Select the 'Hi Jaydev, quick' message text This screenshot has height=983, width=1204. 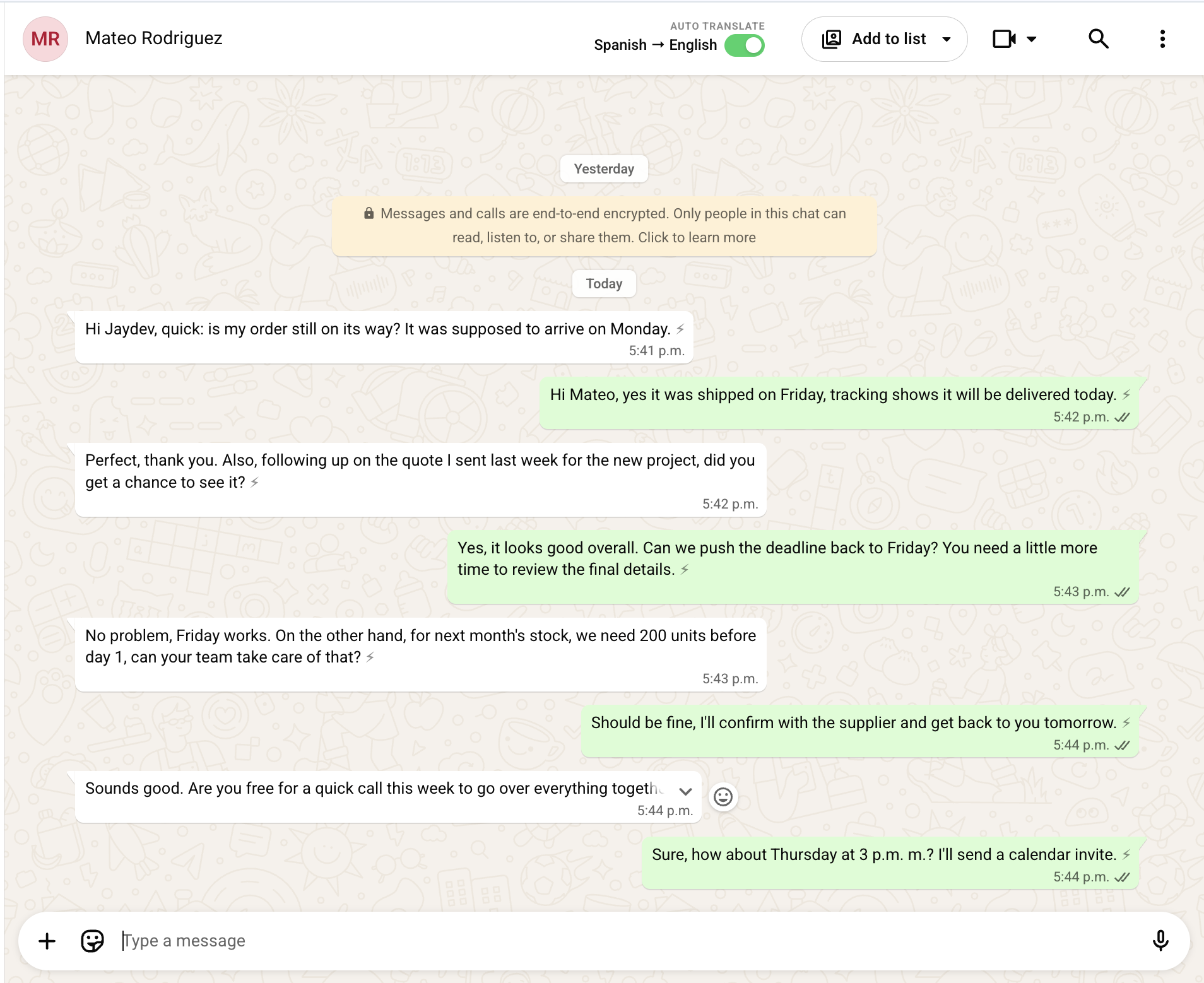pos(377,329)
